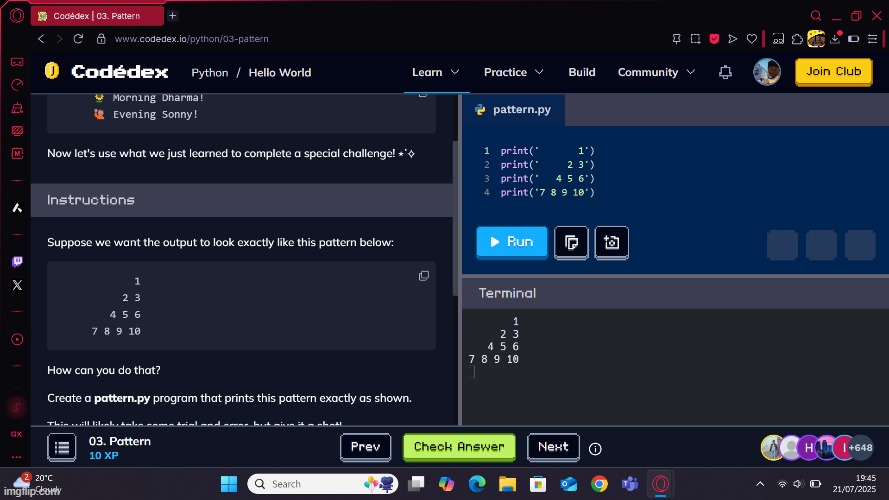Open the browser downloads icon
This screenshot has width=889, height=500.
835,39
